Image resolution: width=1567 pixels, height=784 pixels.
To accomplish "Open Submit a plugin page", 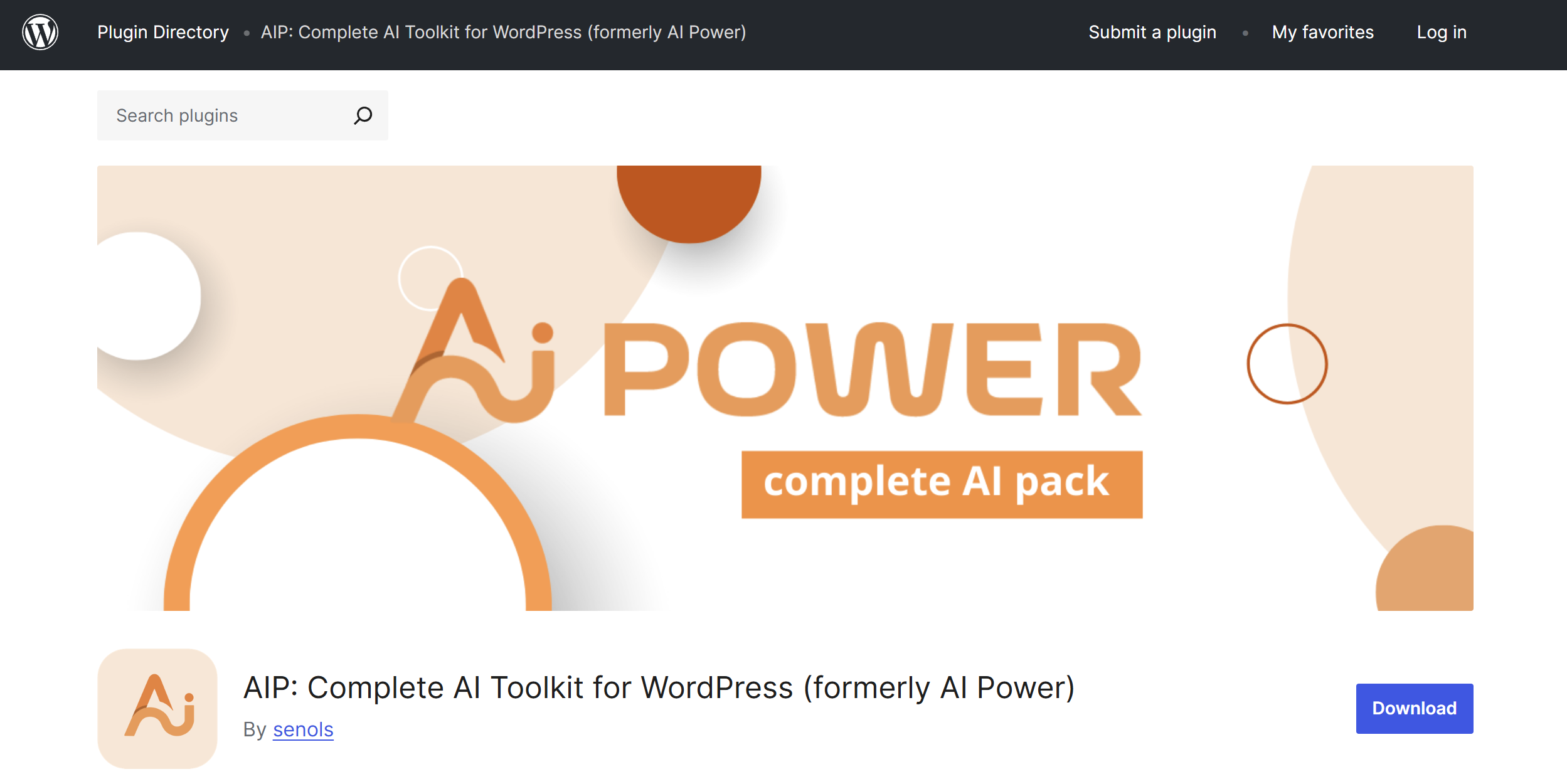I will (1152, 32).
